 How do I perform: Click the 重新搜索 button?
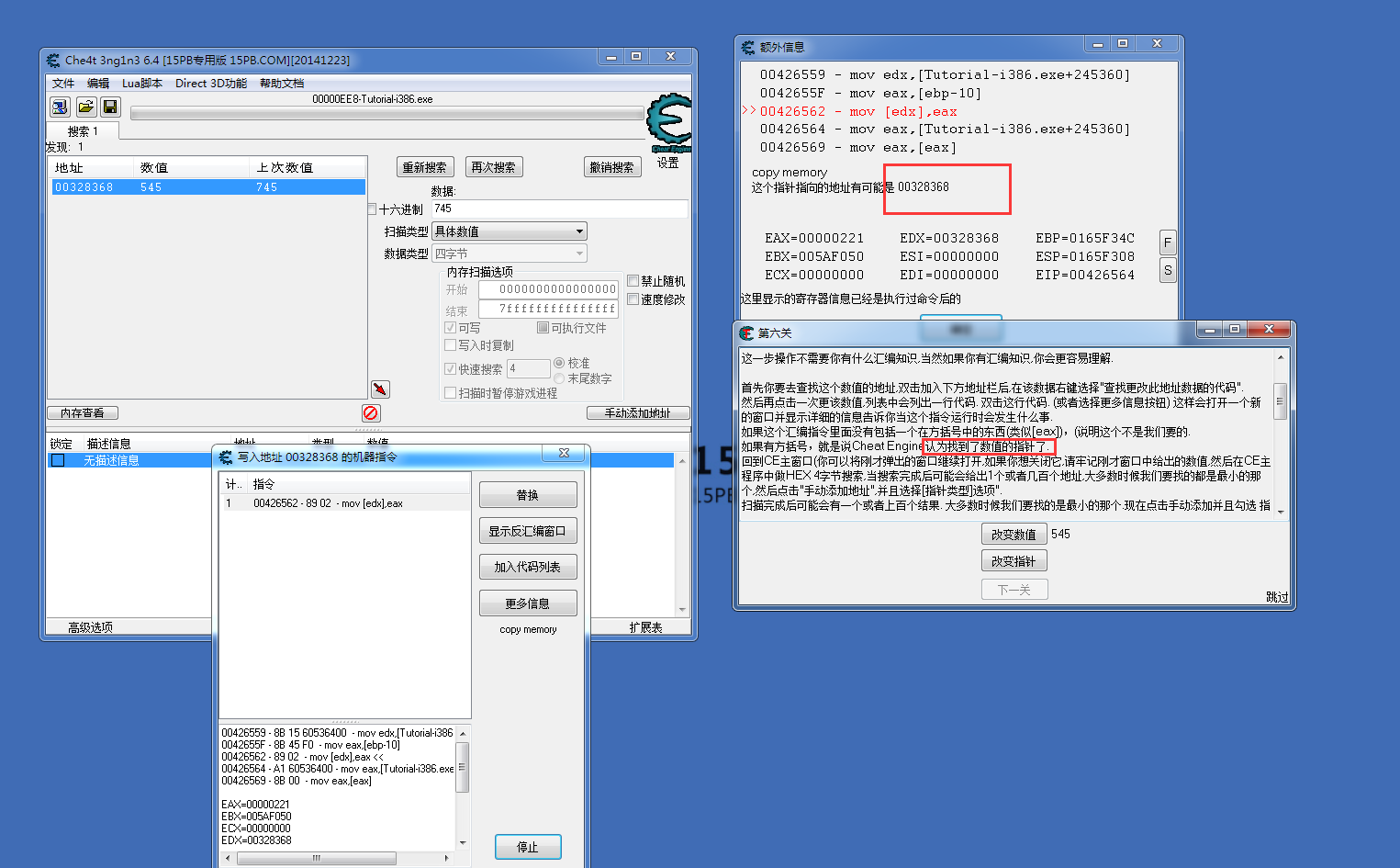coord(424,167)
